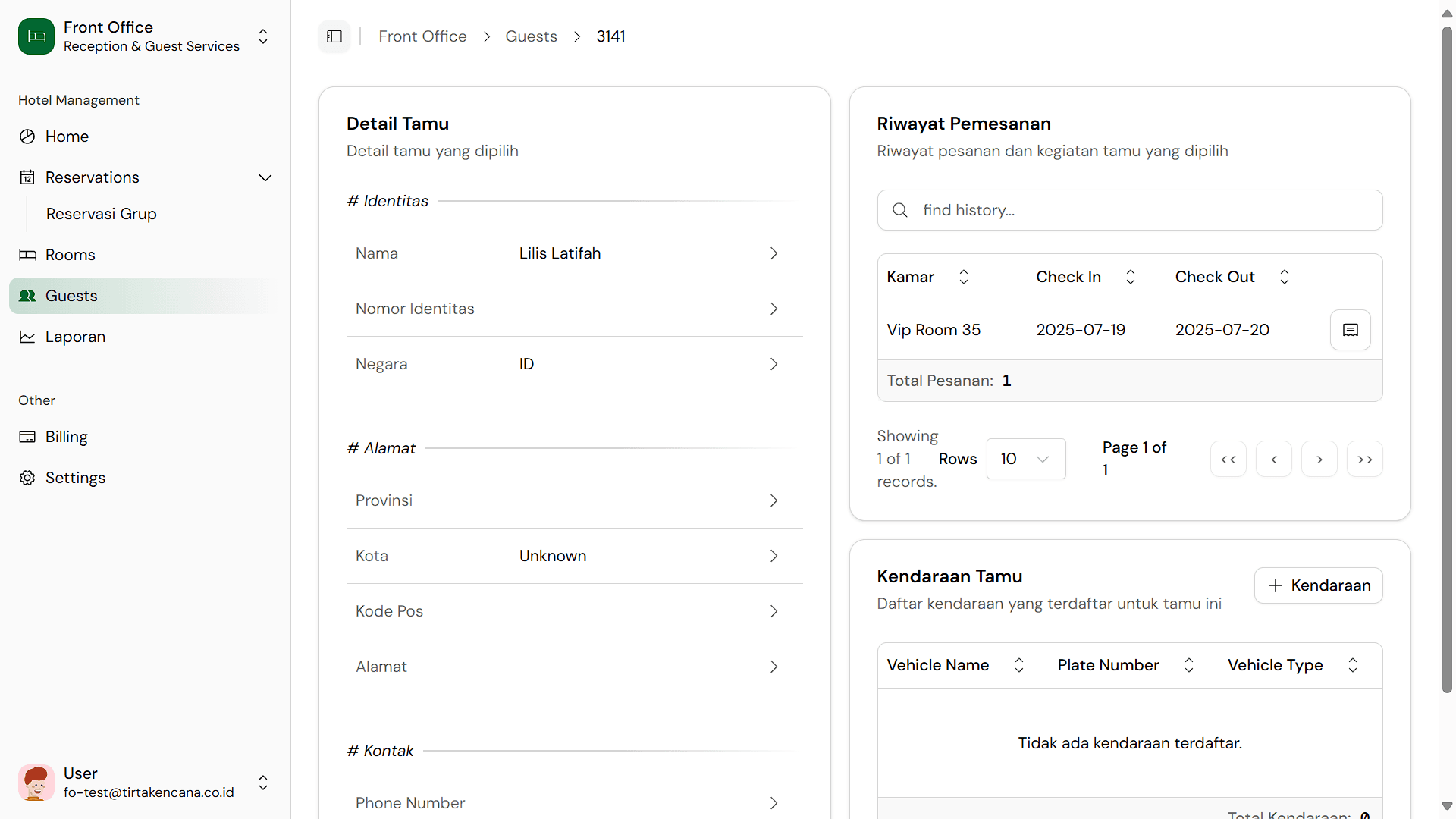This screenshot has height=819, width=1456.
Task: Collapse the Reservations submenu chevron
Action: coord(265,177)
